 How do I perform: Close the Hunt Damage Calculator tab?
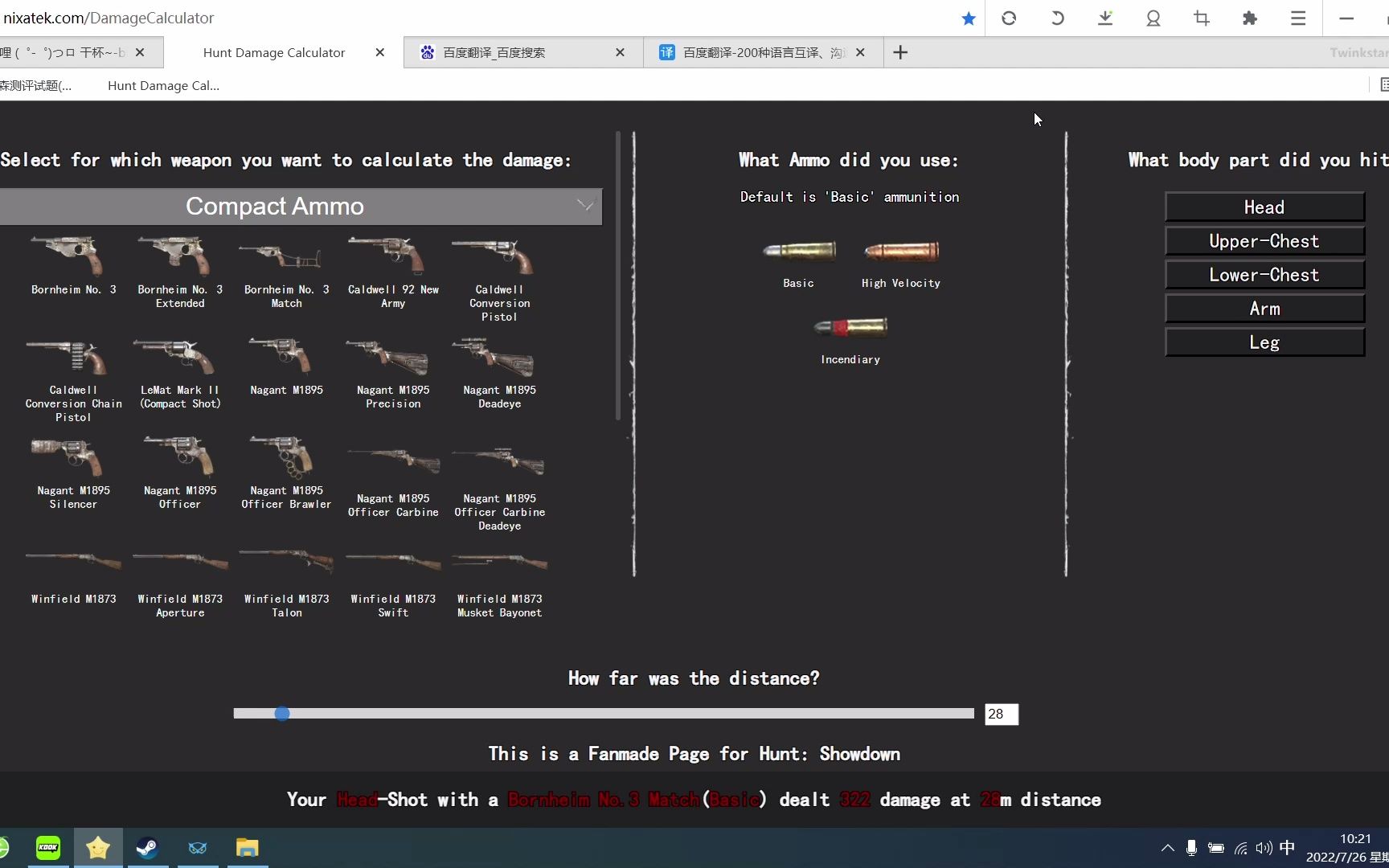[x=380, y=52]
